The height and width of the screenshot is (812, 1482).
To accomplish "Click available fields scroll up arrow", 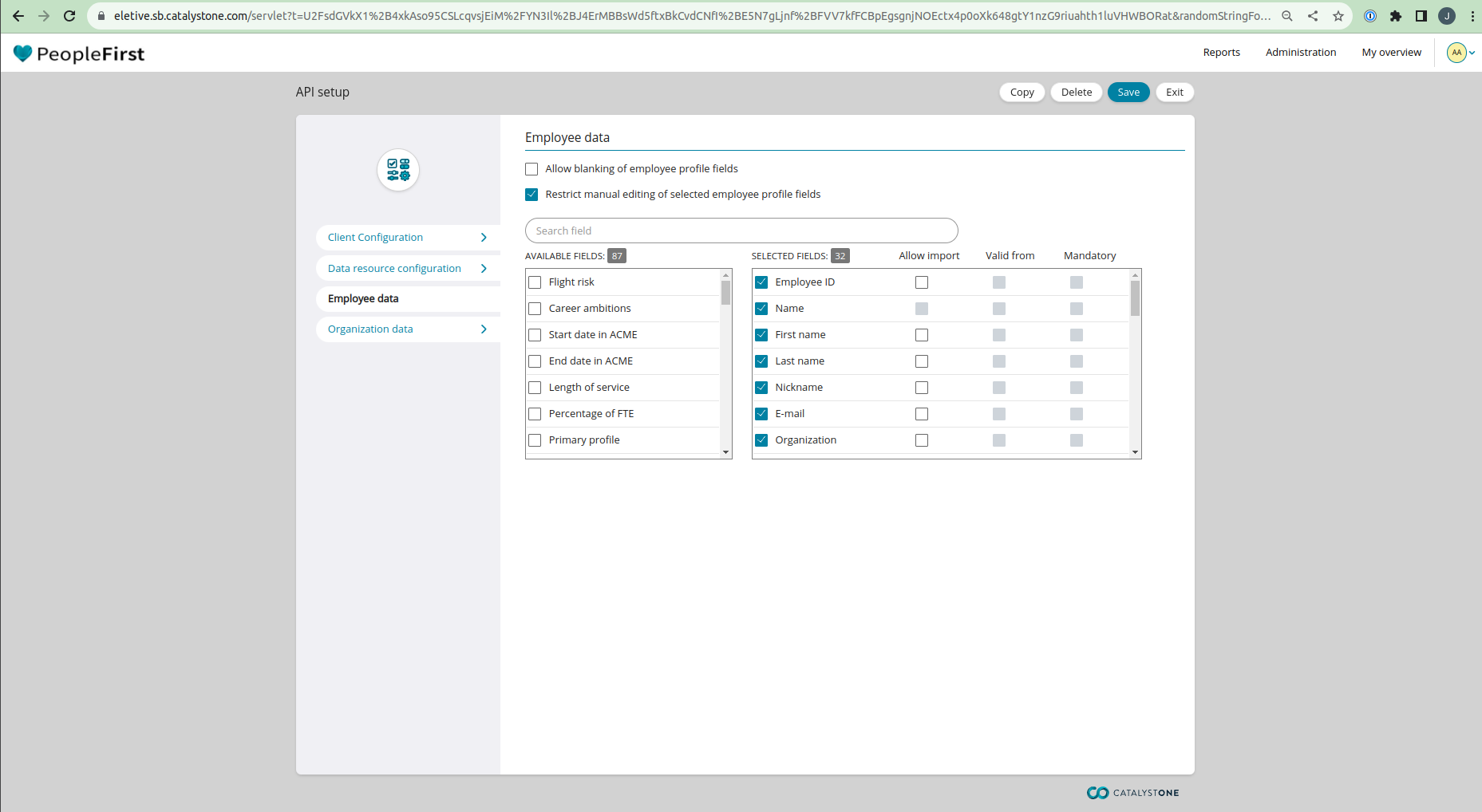I will pos(726,275).
